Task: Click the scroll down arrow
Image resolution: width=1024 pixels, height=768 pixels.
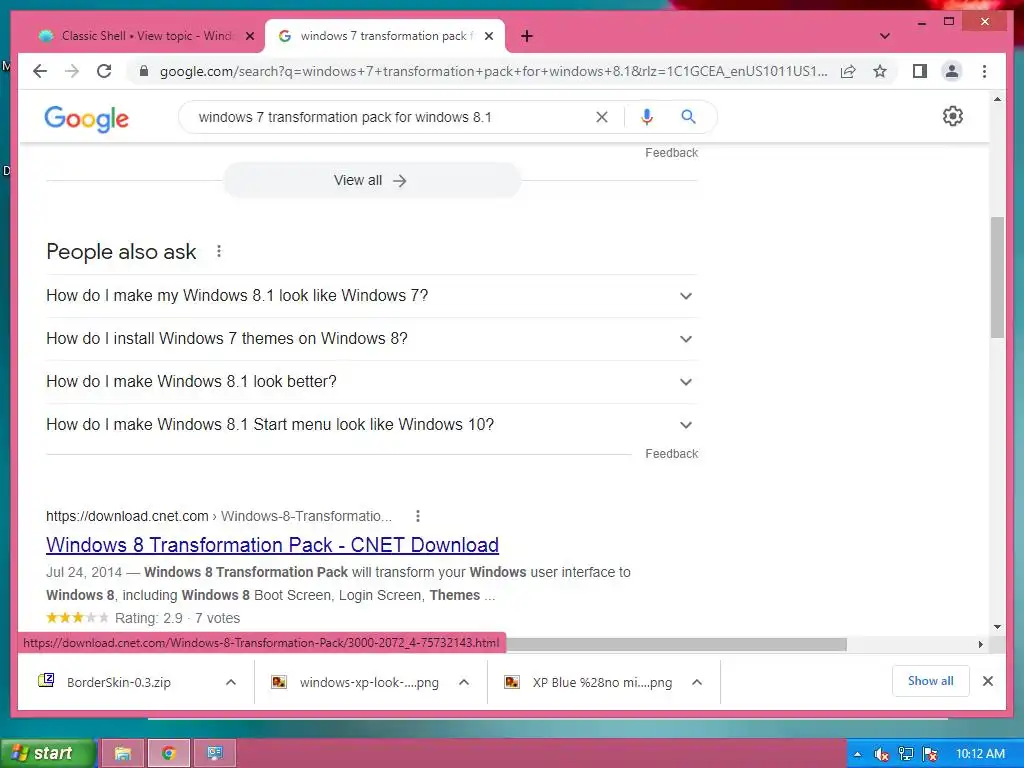Action: (x=997, y=627)
